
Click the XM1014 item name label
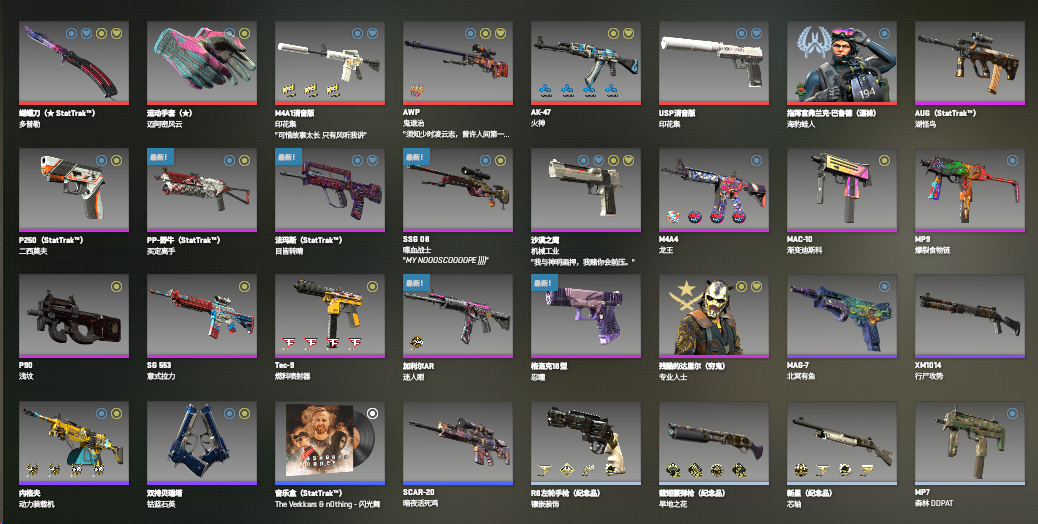click(928, 365)
